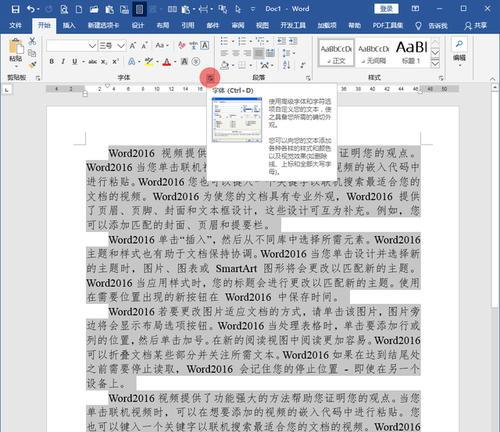Open the Paragraph settings dialog launcher
This screenshot has width=500, height=432.
coord(308,78)
